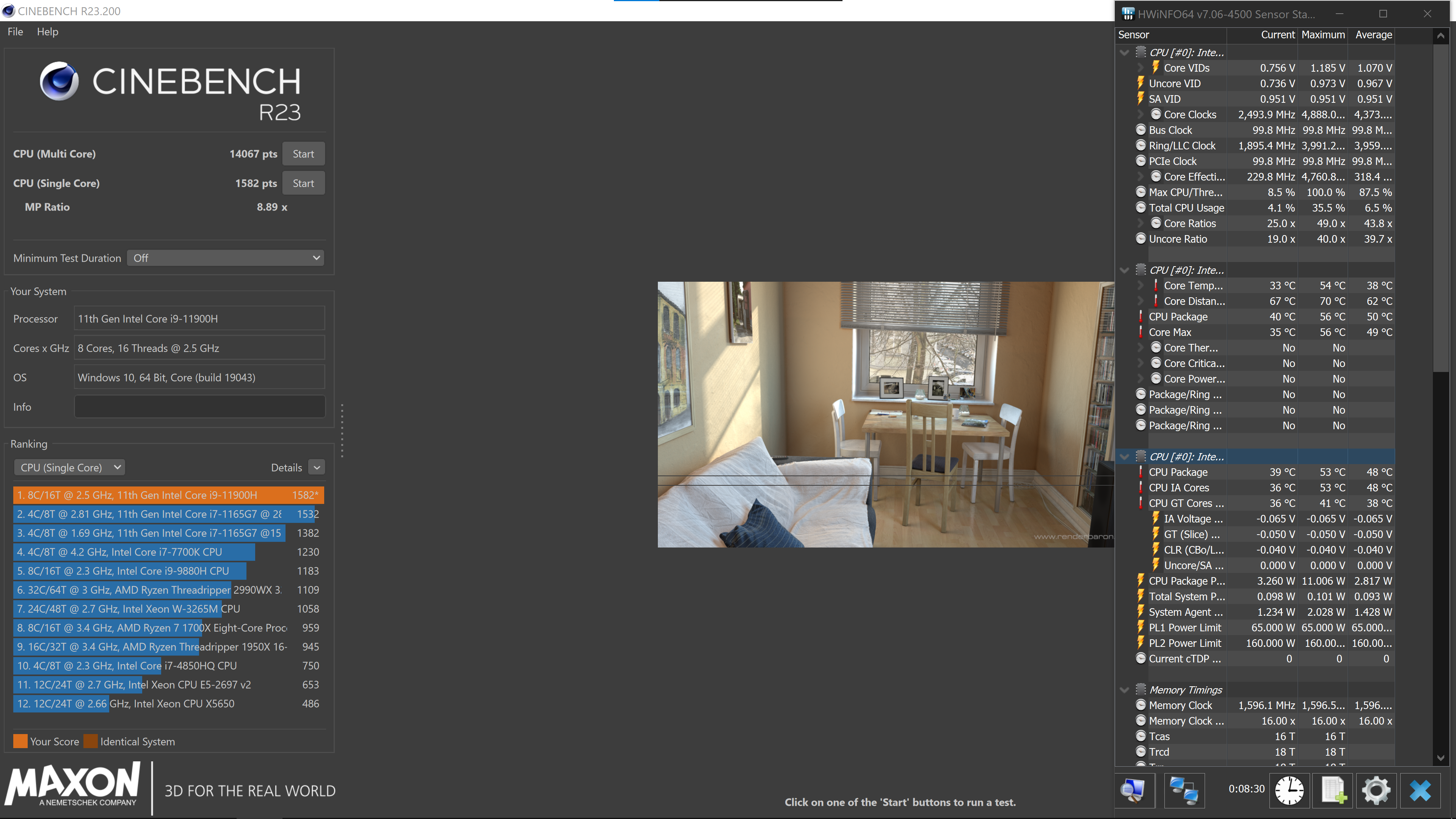Click the PL2 Power Limit lightning icon
Screen dimensions: 1456x819
(1141, 643)
